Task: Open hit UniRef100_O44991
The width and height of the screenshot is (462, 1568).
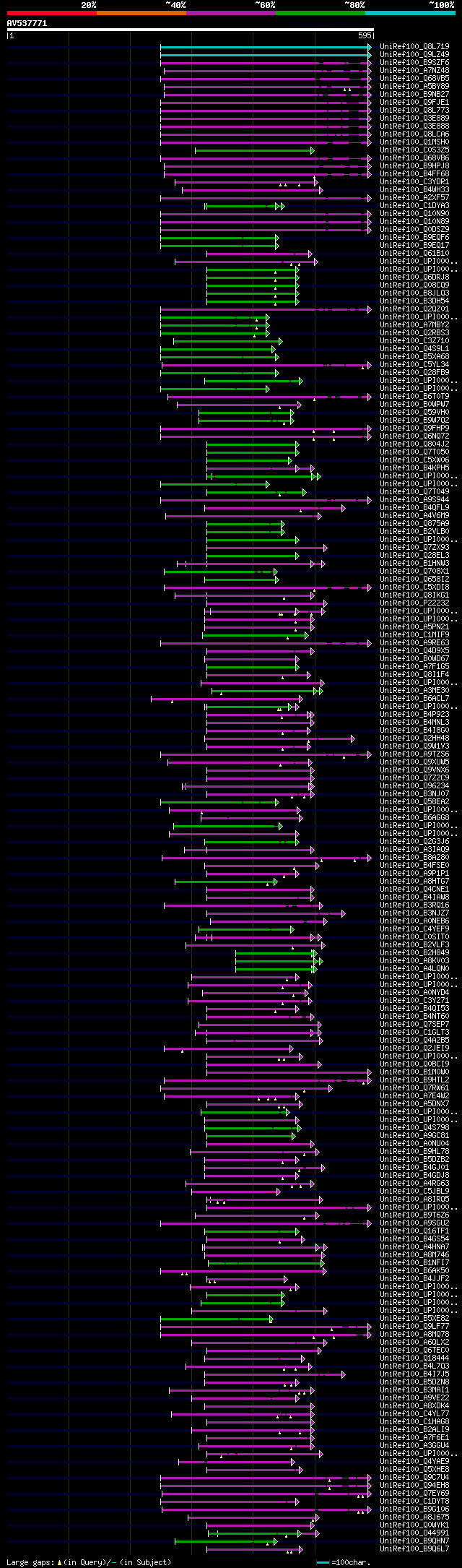Action: pos(414,1533)
